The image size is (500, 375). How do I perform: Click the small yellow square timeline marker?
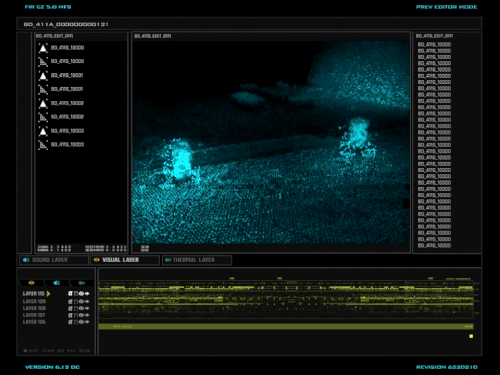pyautogui.click(x=471, y=336)
